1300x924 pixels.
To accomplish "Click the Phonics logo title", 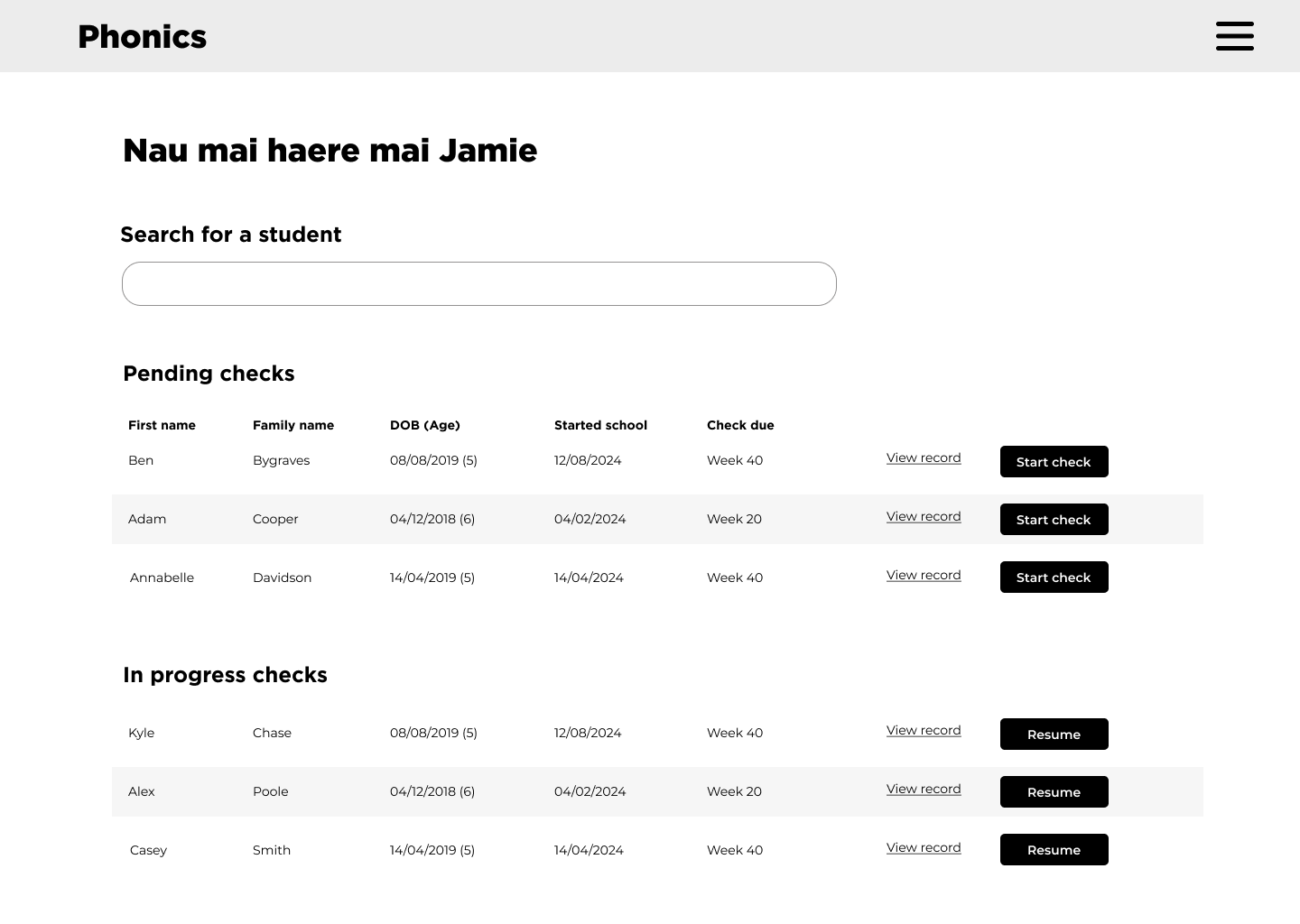I will pyautogui.click(x=142, y=37).
